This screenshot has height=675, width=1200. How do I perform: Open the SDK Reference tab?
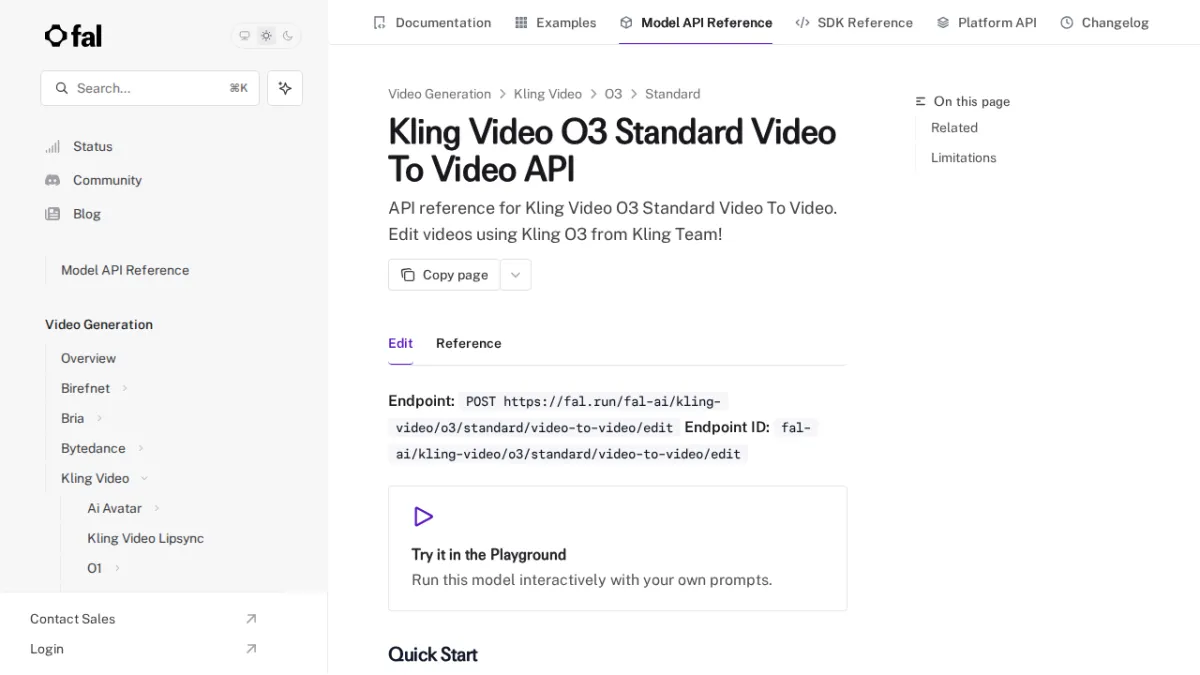pyautogui.click(x=854, y=22)
